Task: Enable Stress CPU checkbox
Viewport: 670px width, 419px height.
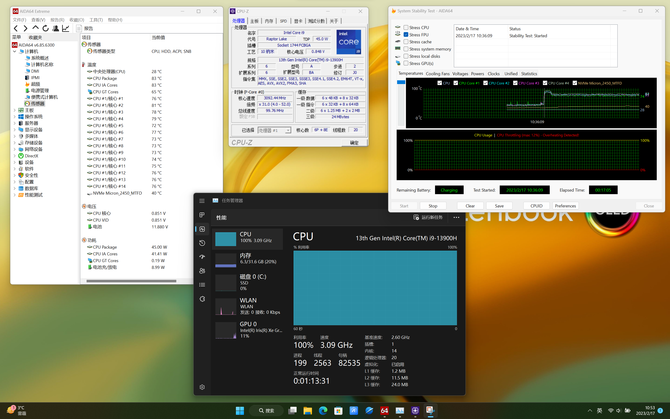Action: click(x=406, y=27)
